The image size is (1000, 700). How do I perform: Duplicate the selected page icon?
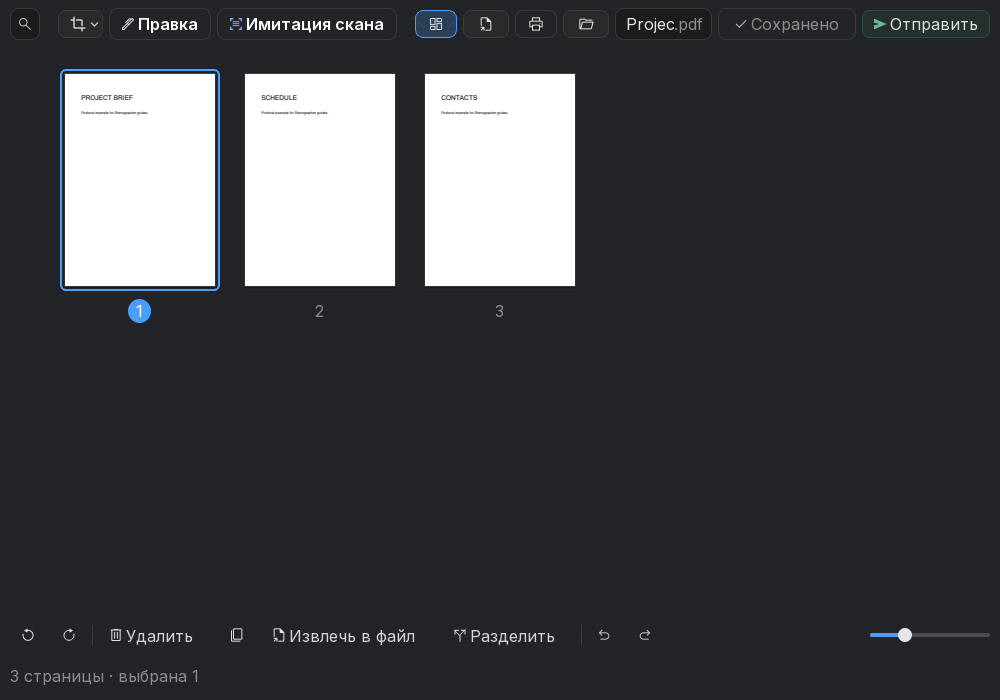point(237,636)
